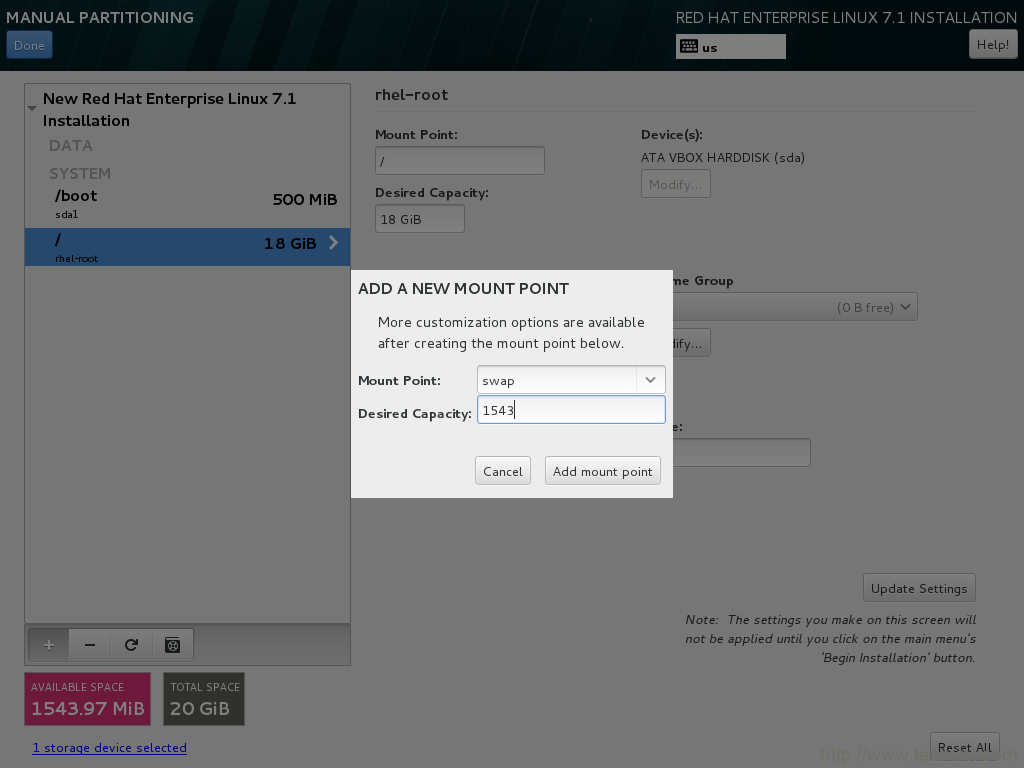
Task: Open the Mount Point dropdown arrow in dialog
Action: pos(650,379)
